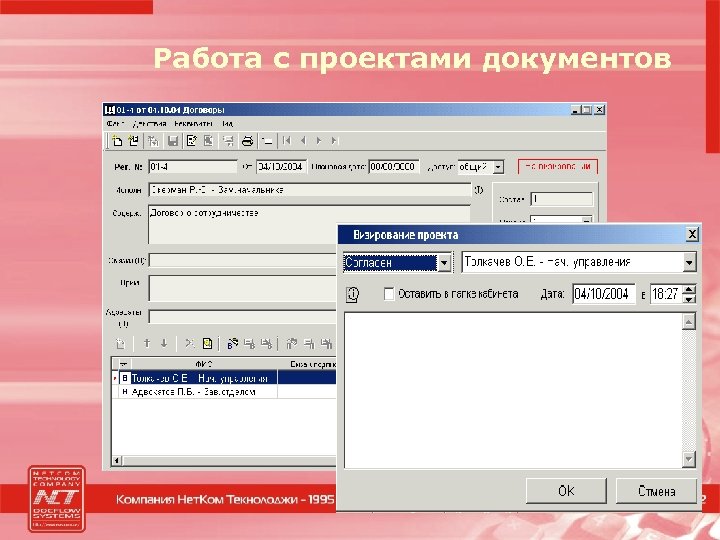Viewport: 720px width, 540px height.
Task: Click the time field '18:27'
Action: pos(666,294)
